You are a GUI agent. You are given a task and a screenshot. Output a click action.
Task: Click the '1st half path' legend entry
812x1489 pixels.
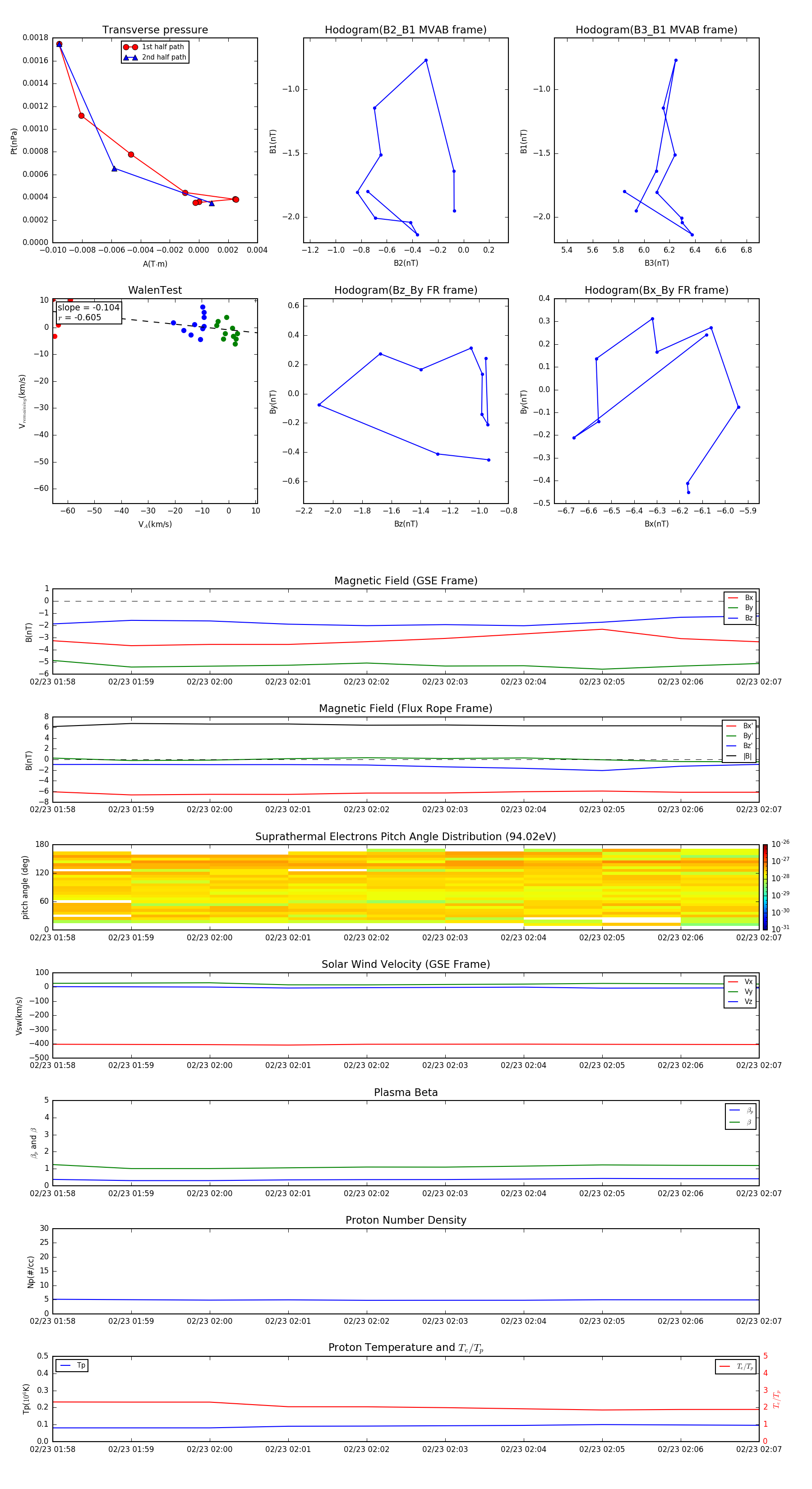pos(154,47)
